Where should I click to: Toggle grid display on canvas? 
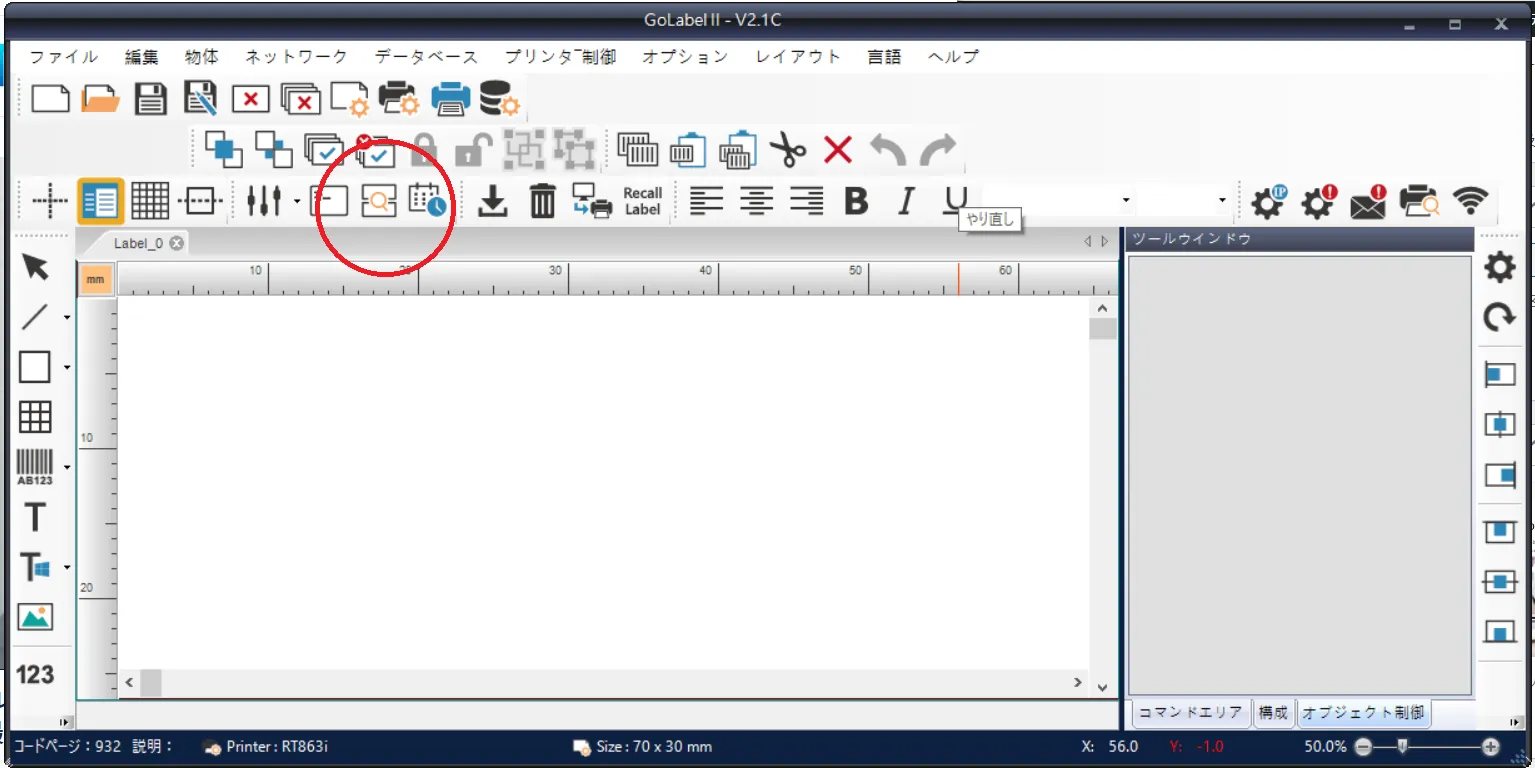coord(150,202)
